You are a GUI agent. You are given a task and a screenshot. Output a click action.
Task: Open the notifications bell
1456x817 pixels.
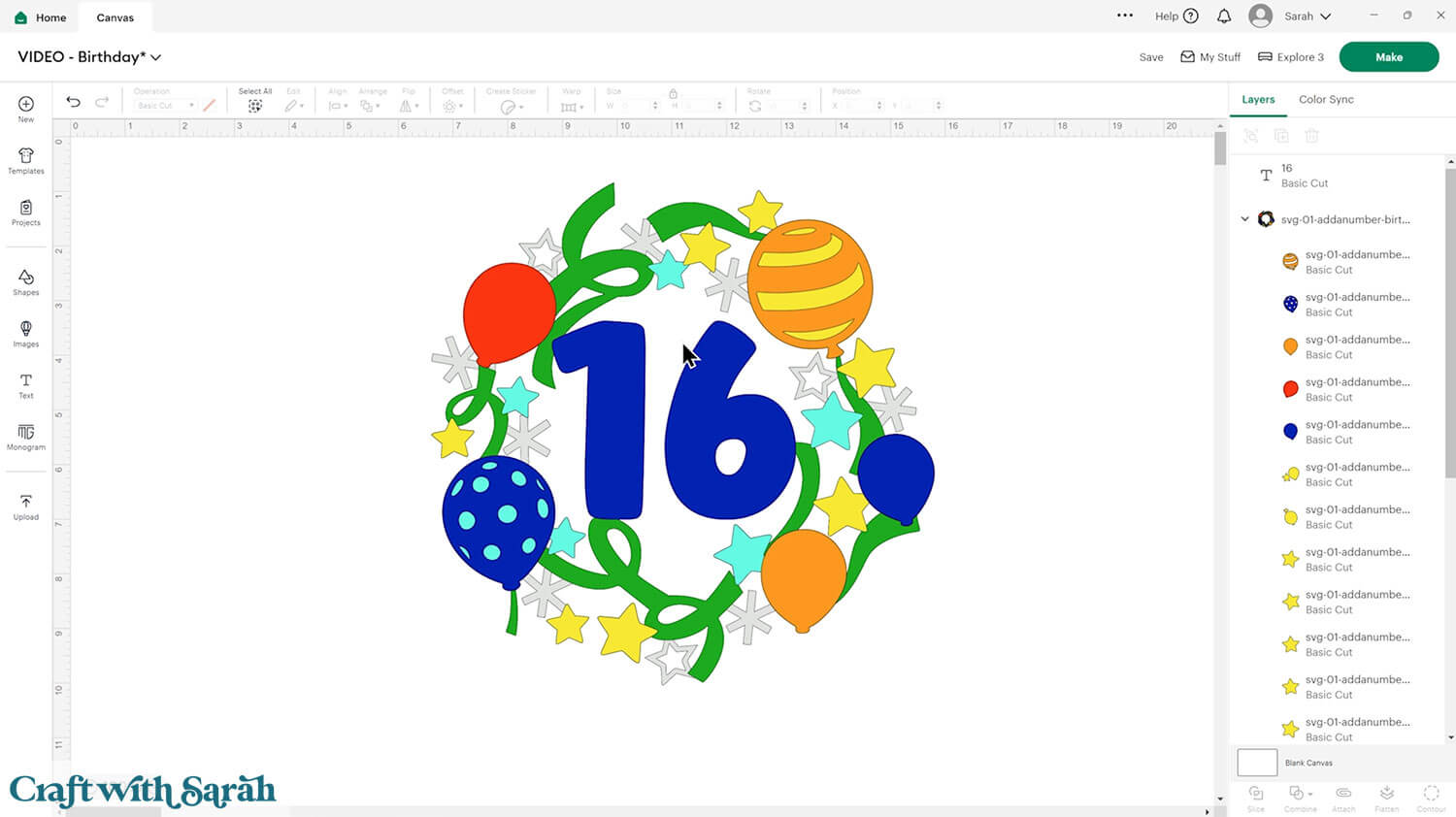tap(1224, 16)
